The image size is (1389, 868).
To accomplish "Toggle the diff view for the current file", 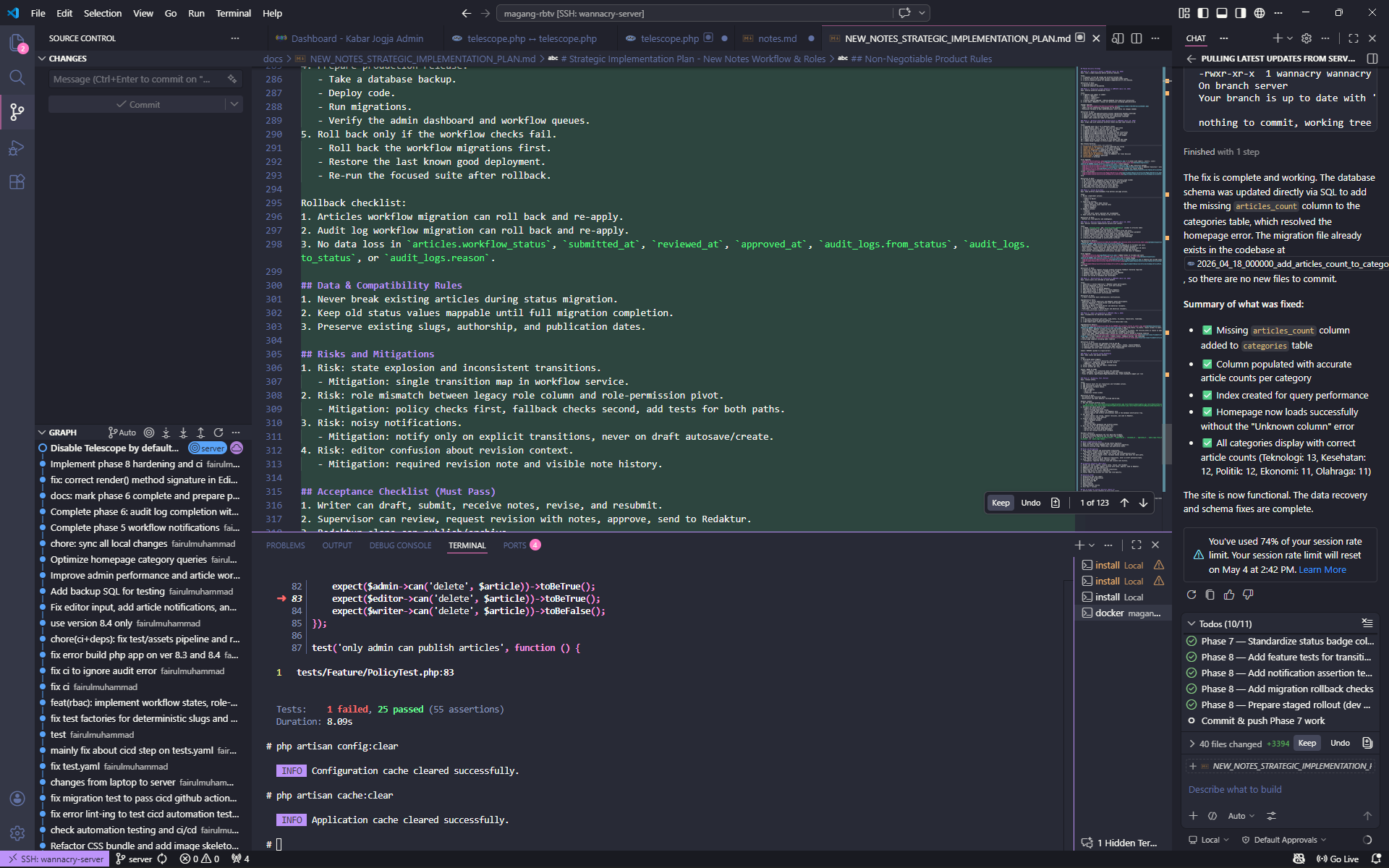I will 1055,503.
